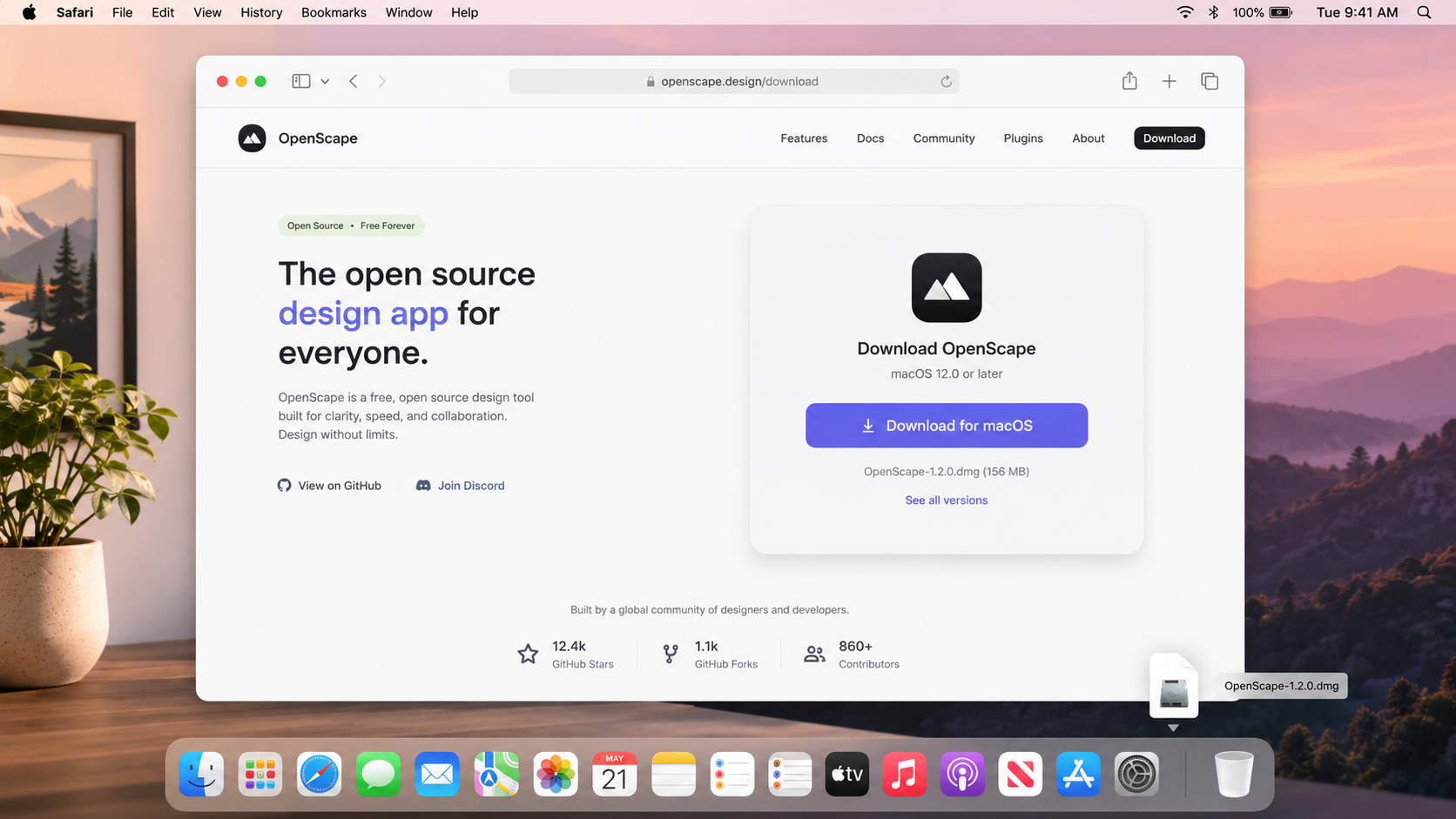This screenshot has width=1456, height=819.
Task: Open the Share sheet icon in Safari
Action: pos(1129,81)
